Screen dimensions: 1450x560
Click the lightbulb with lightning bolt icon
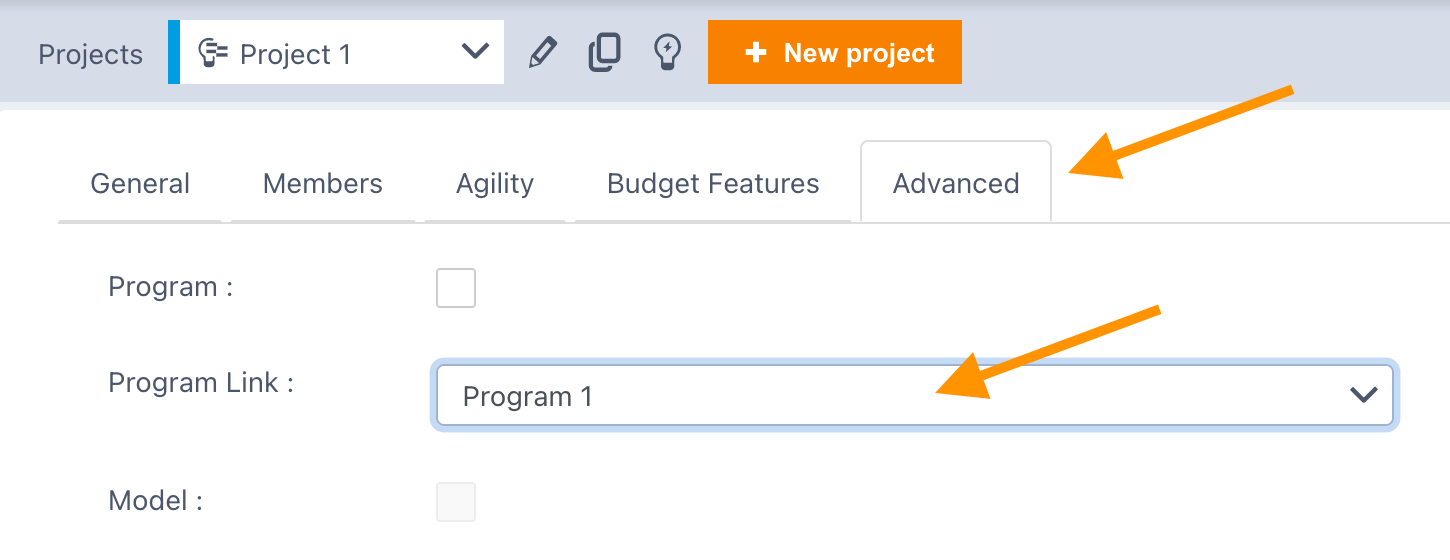coord(667,52)
